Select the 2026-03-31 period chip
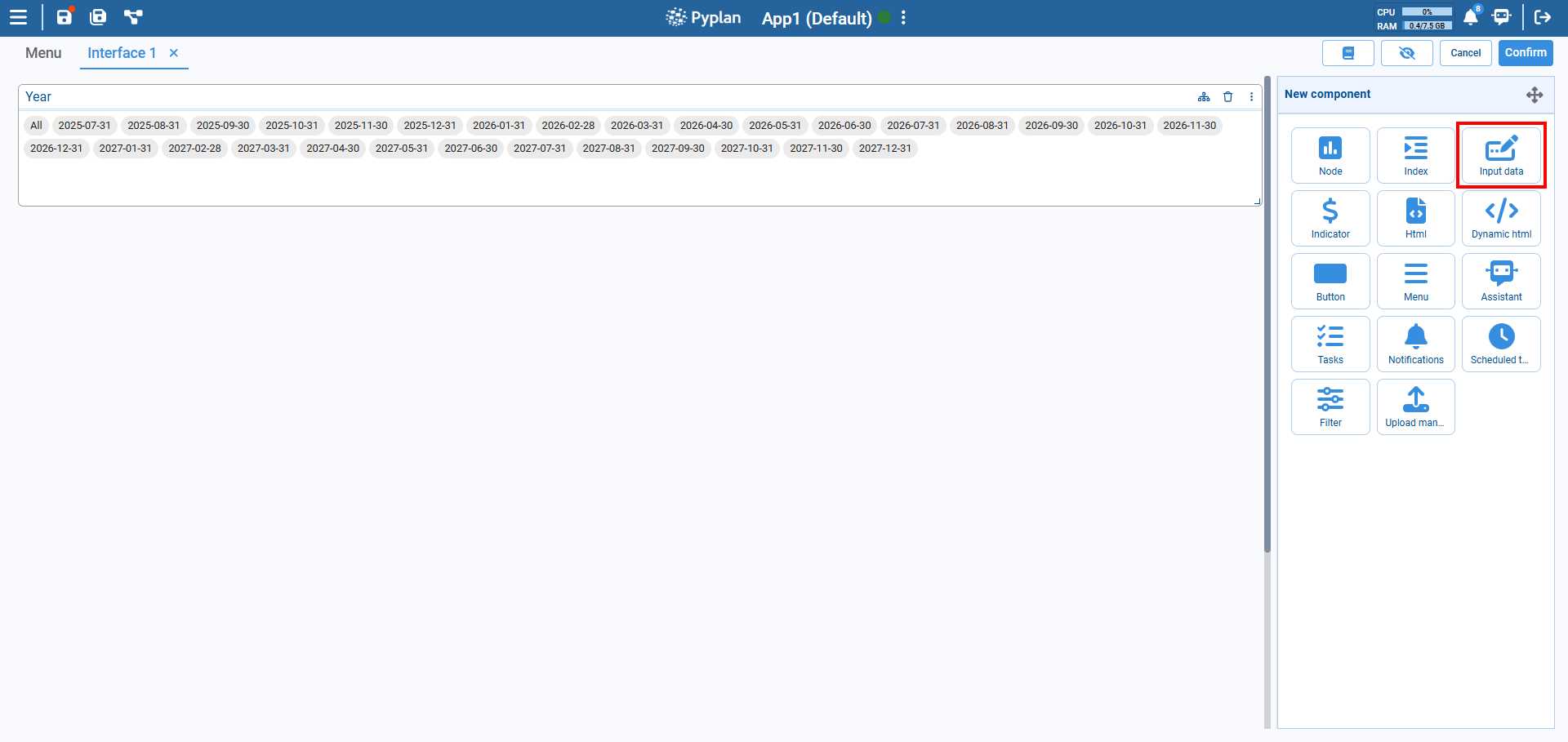This screenshot has height=742, width=1568. click(x=637, y=125)
